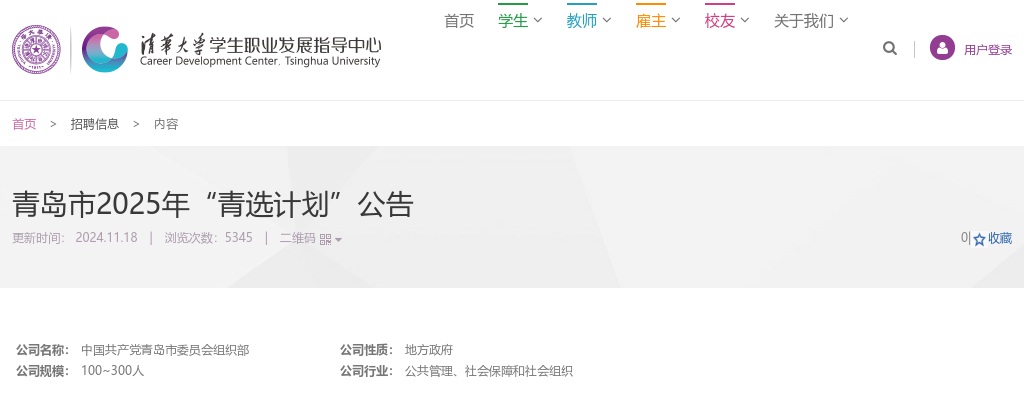Navigate to 招聘信息 in the breadcrumb
The height and width of the screenshot is (400, 1024).
coord(94,124)
